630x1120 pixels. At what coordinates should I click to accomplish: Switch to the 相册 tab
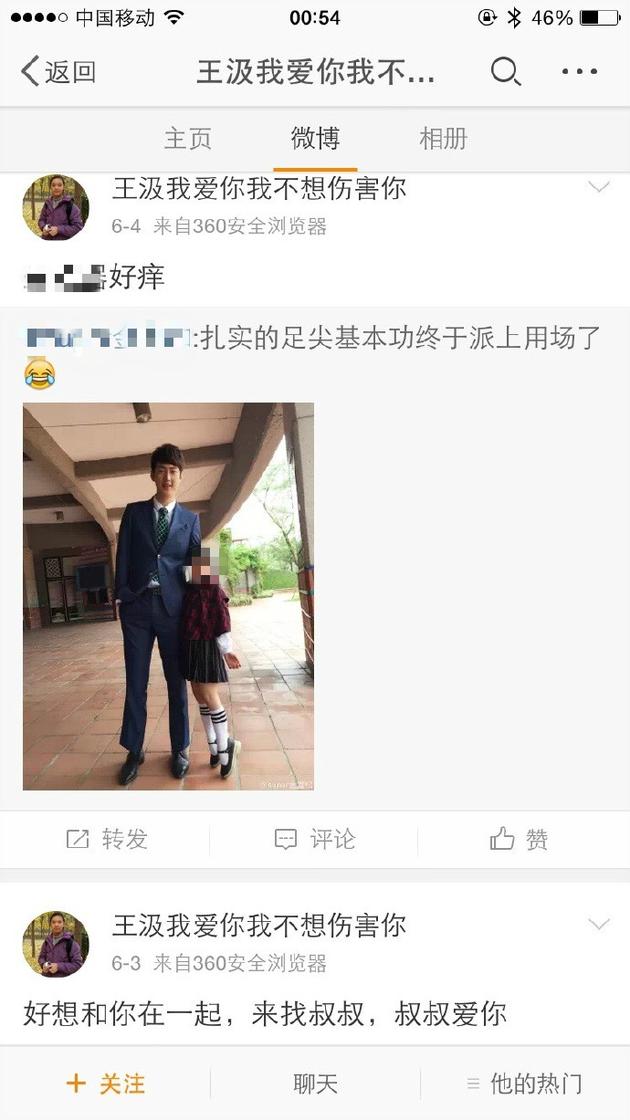[443, 139]
